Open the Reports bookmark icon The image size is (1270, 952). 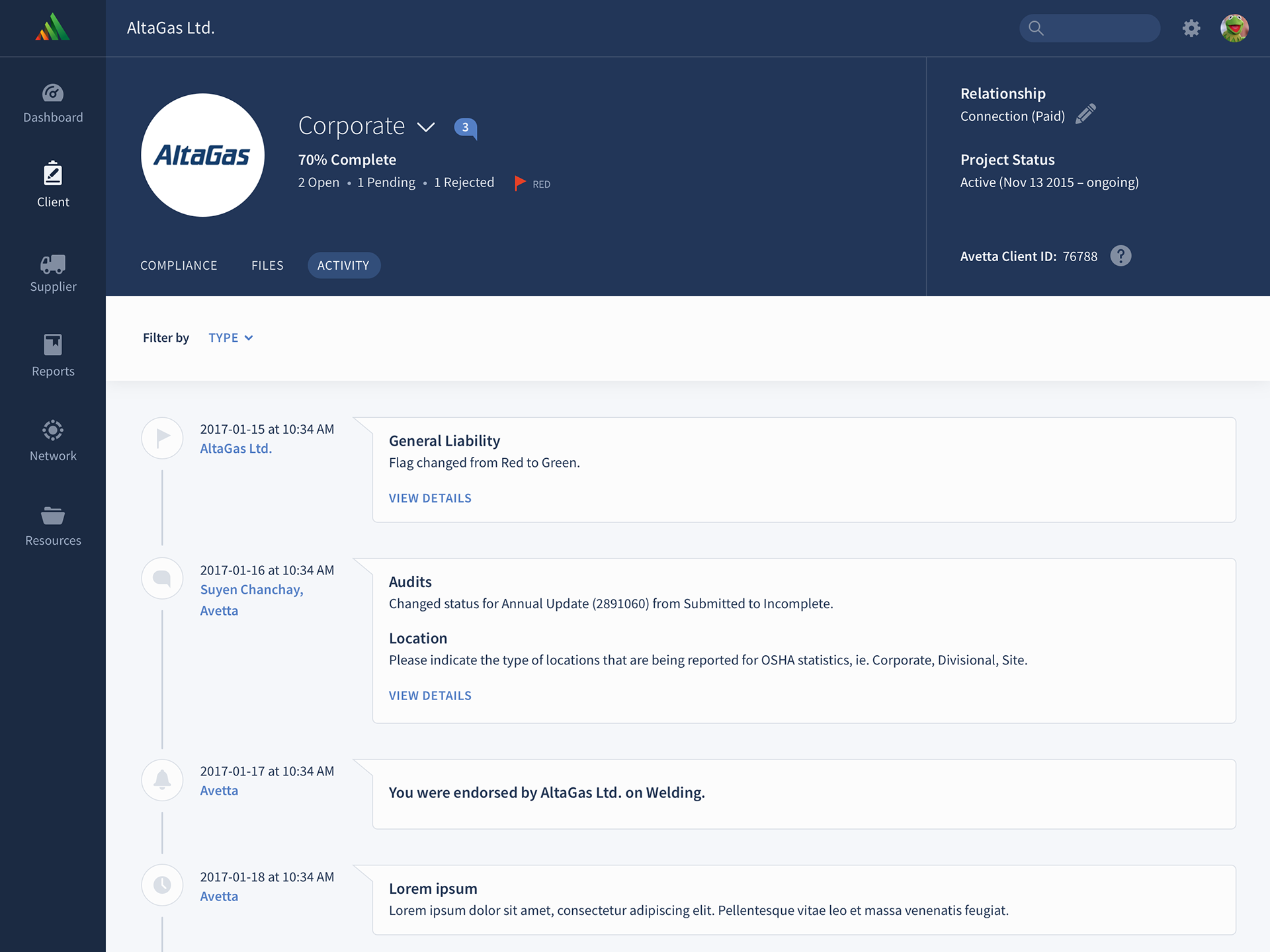click(53, 344)
